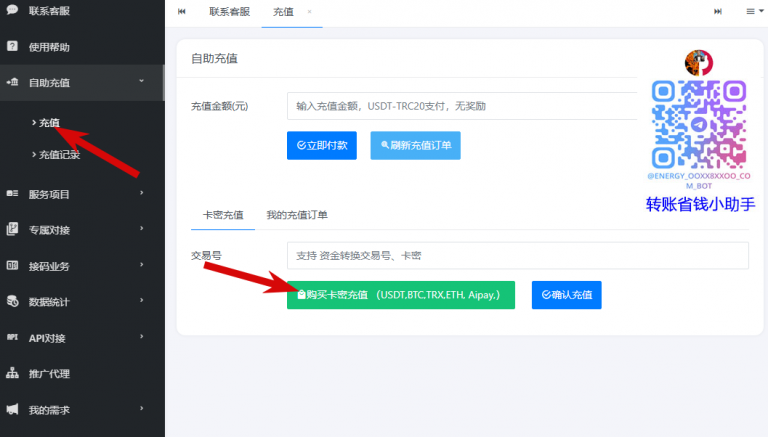Click the 充值金额(元) label
The width and height of the screenshot is (768, 437).
coord(219,106)
